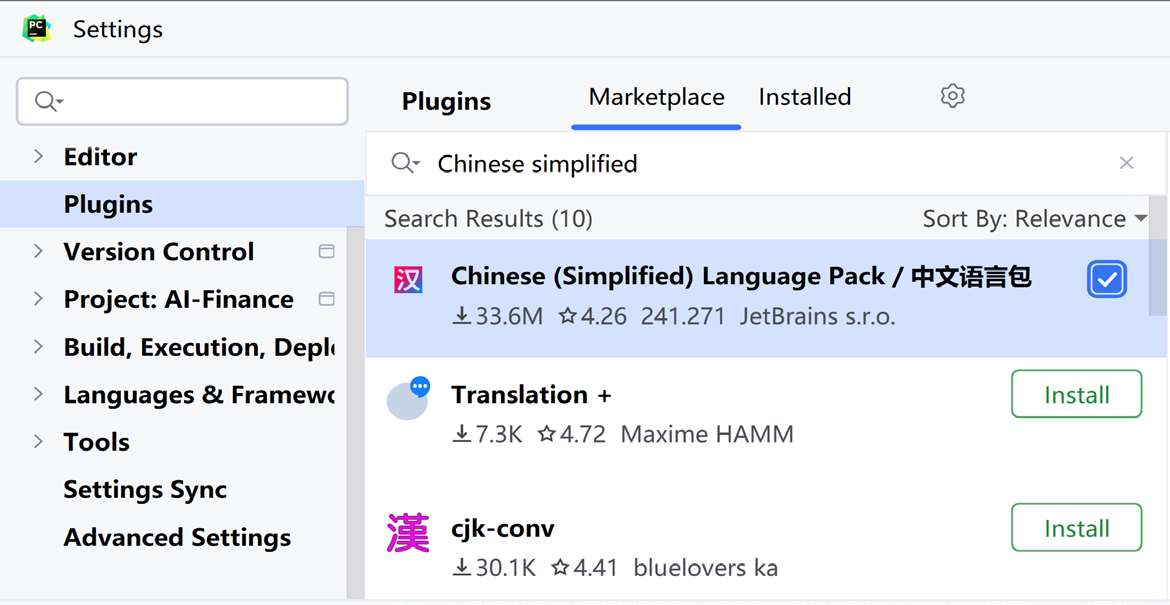This screenshot has height=605, width=1170.
Task: Open the plugins gear settings icon
Action: pyautogui.click(x=952, y=96)
